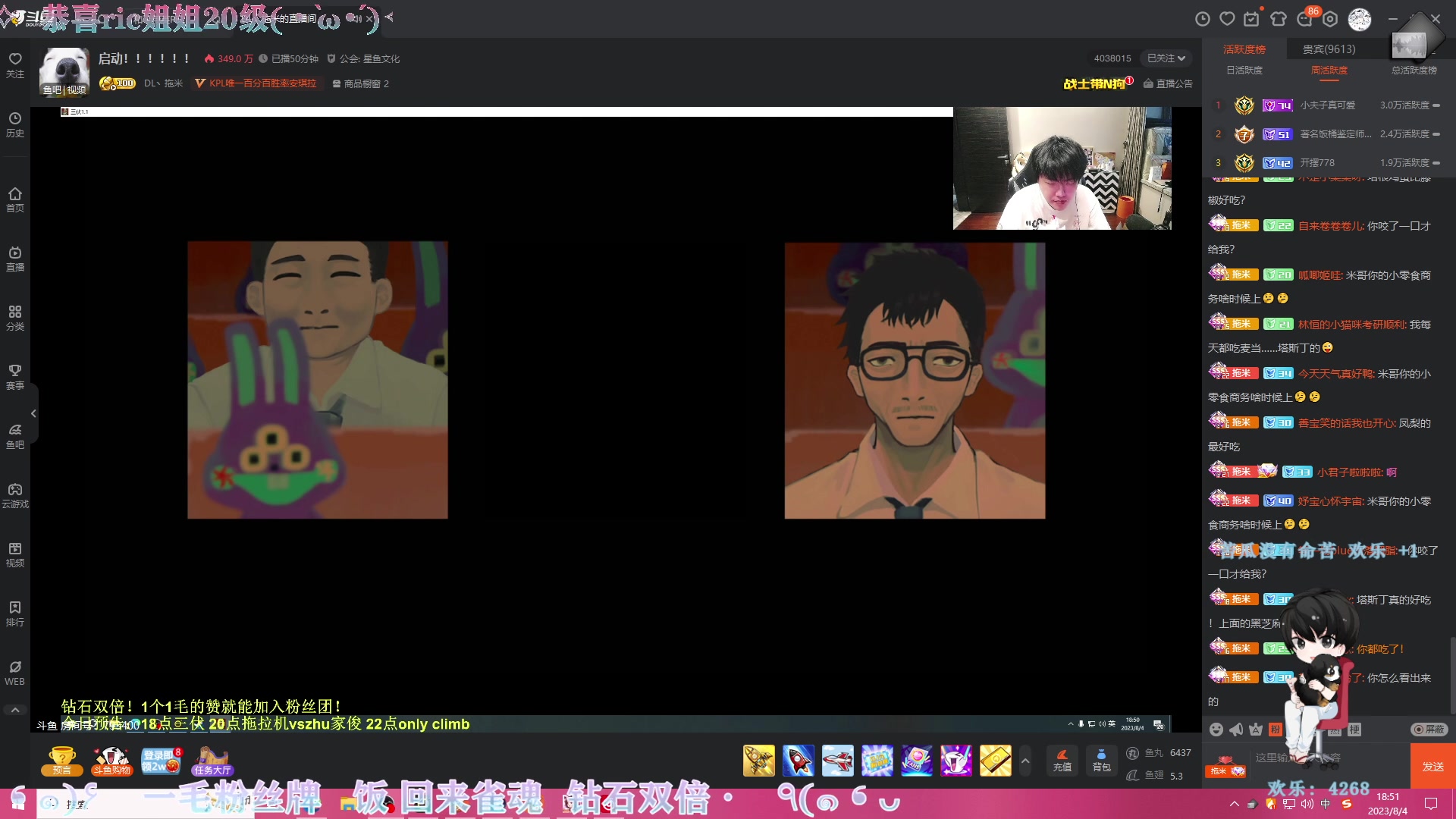Image resolution: width=1456 pixels, height=819 pixels.
Task: Send the airplane gift
Action: 837,760
